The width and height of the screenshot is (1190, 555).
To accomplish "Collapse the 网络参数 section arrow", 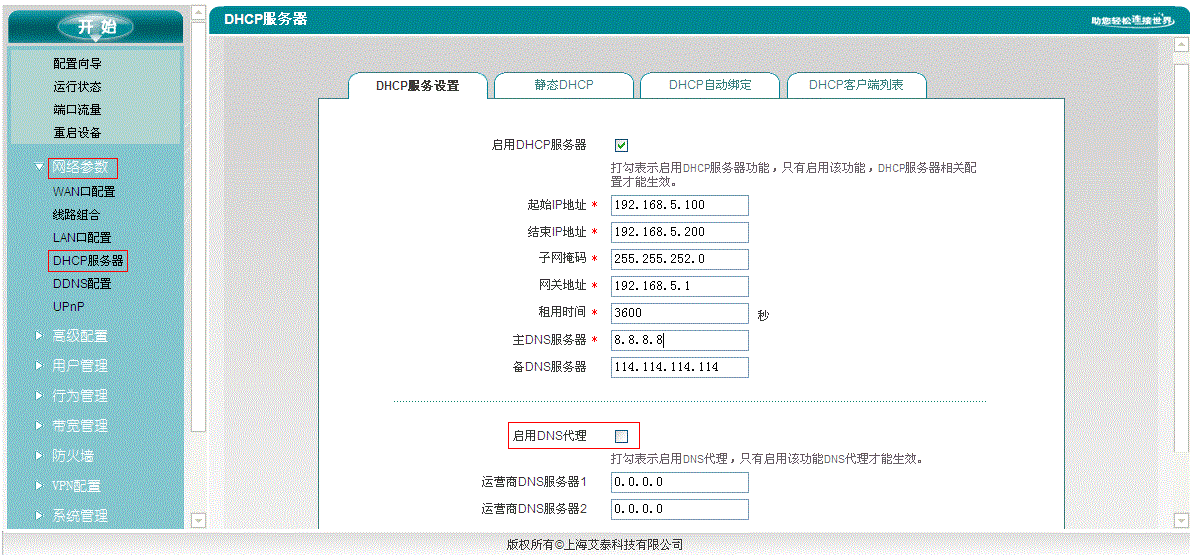I will tap(39, 167).
